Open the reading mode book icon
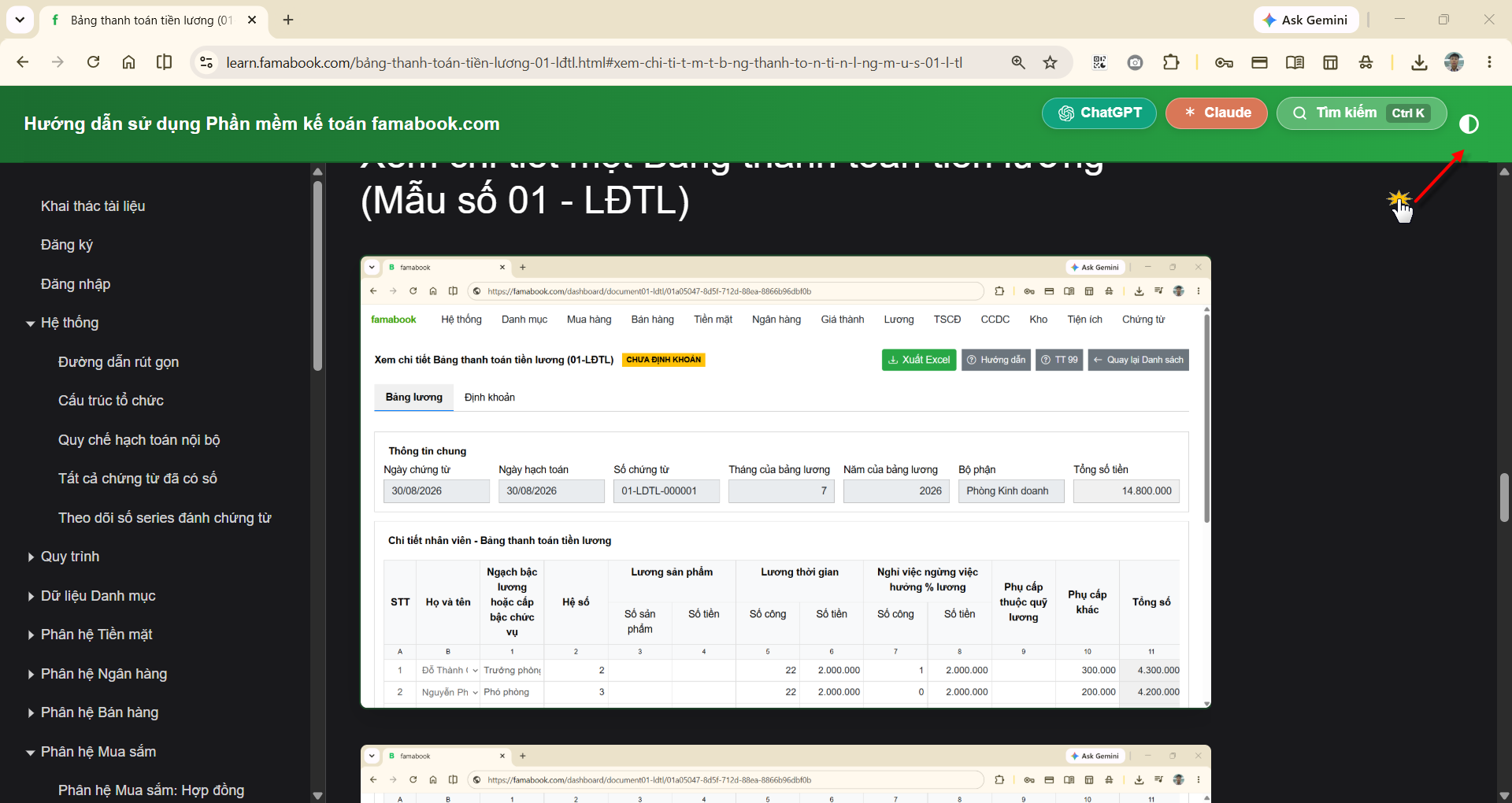Screen dimensions: 1512x803 1295,62
